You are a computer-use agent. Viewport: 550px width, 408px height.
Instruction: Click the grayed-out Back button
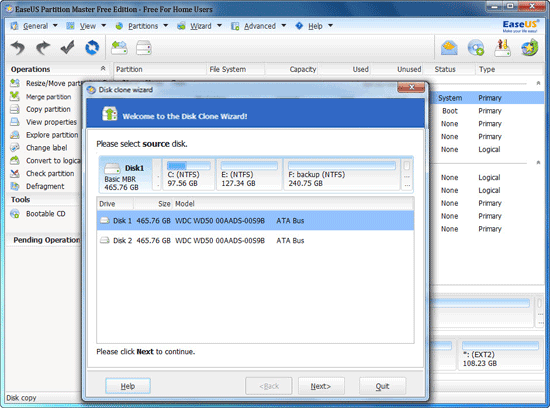(x=269, y=386)
